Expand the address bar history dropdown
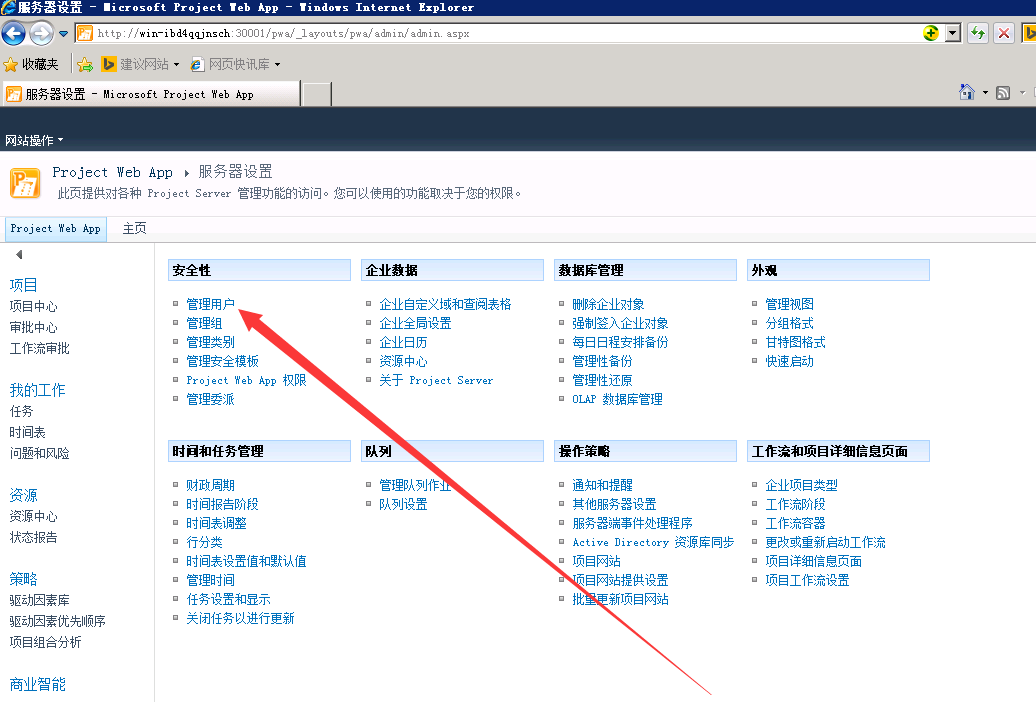The height and width of the screenshot is (702, 1036). tap(952, 33)
